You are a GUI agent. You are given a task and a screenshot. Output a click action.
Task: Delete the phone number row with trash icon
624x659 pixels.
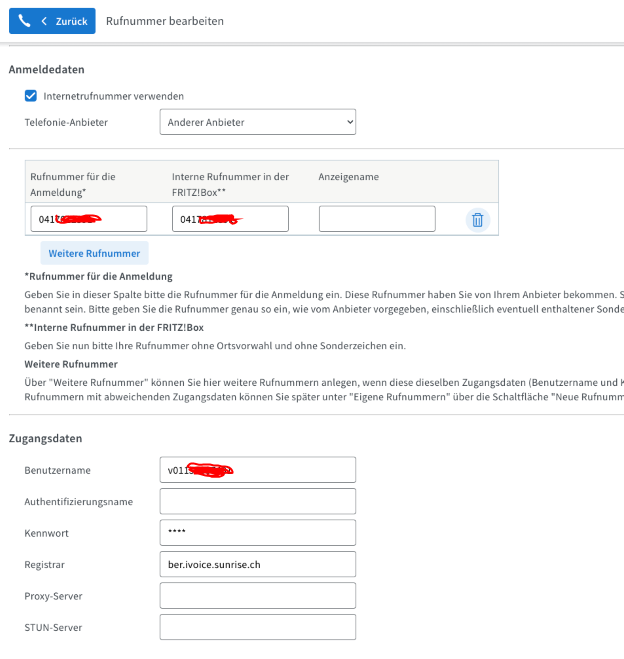click(x=477, y=220)
